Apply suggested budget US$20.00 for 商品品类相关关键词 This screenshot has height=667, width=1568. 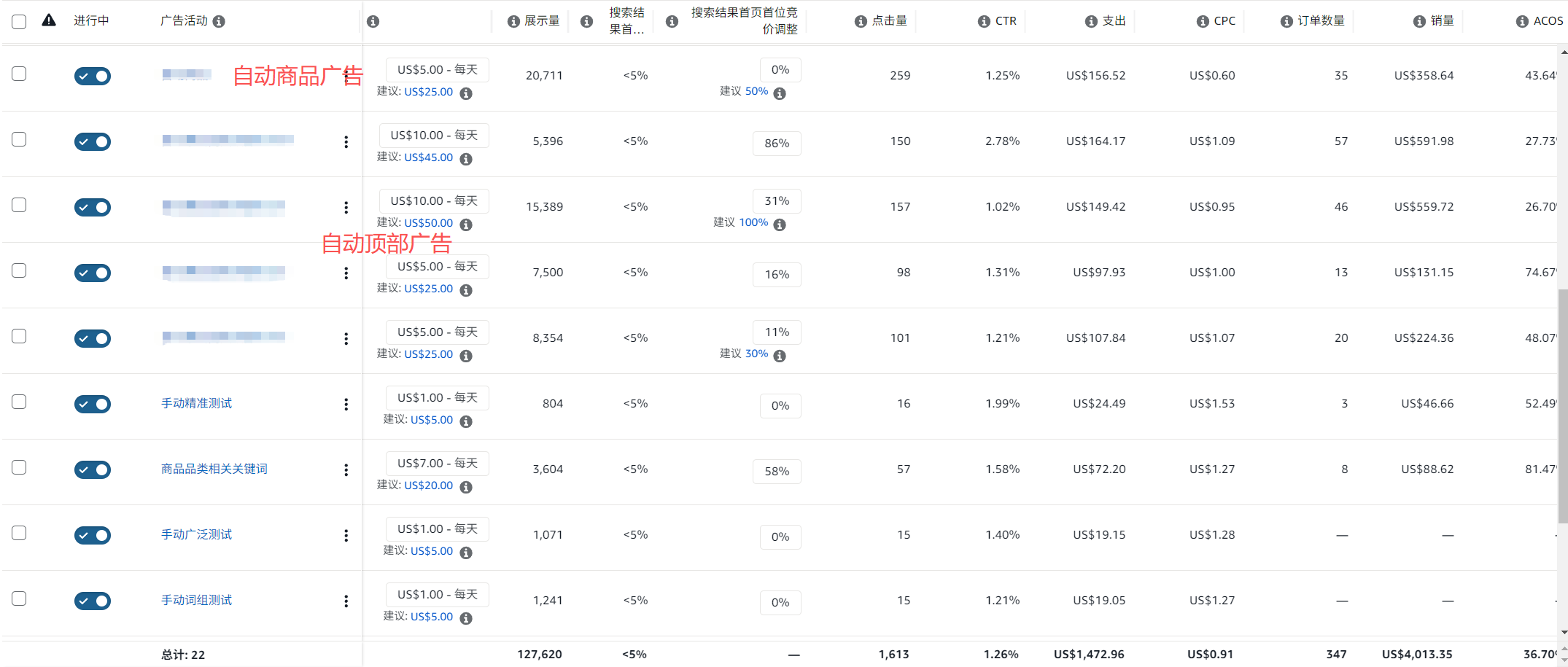click(x=428, y=485)
